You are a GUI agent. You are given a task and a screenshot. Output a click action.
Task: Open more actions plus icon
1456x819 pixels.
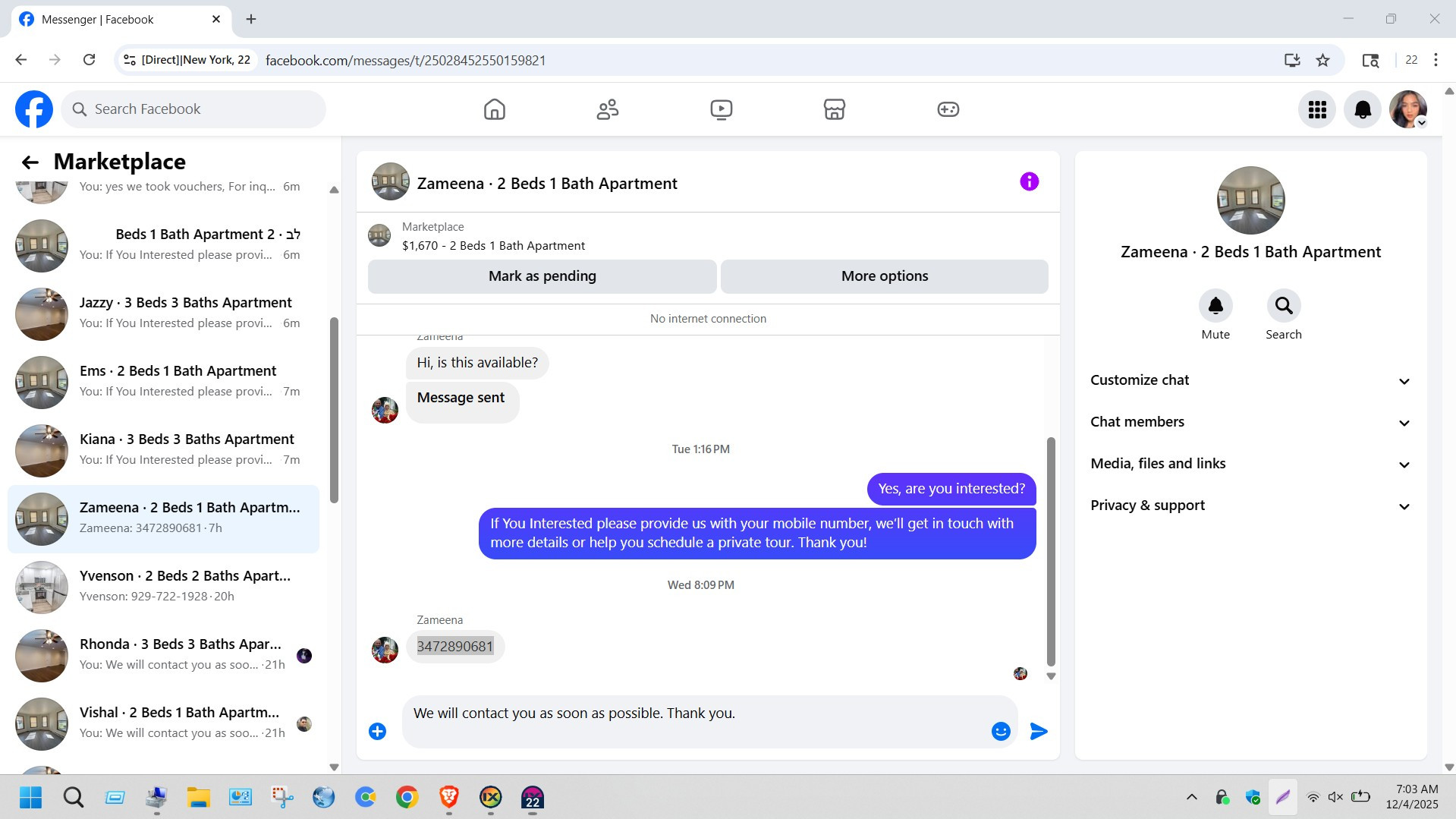click(377, 731)
